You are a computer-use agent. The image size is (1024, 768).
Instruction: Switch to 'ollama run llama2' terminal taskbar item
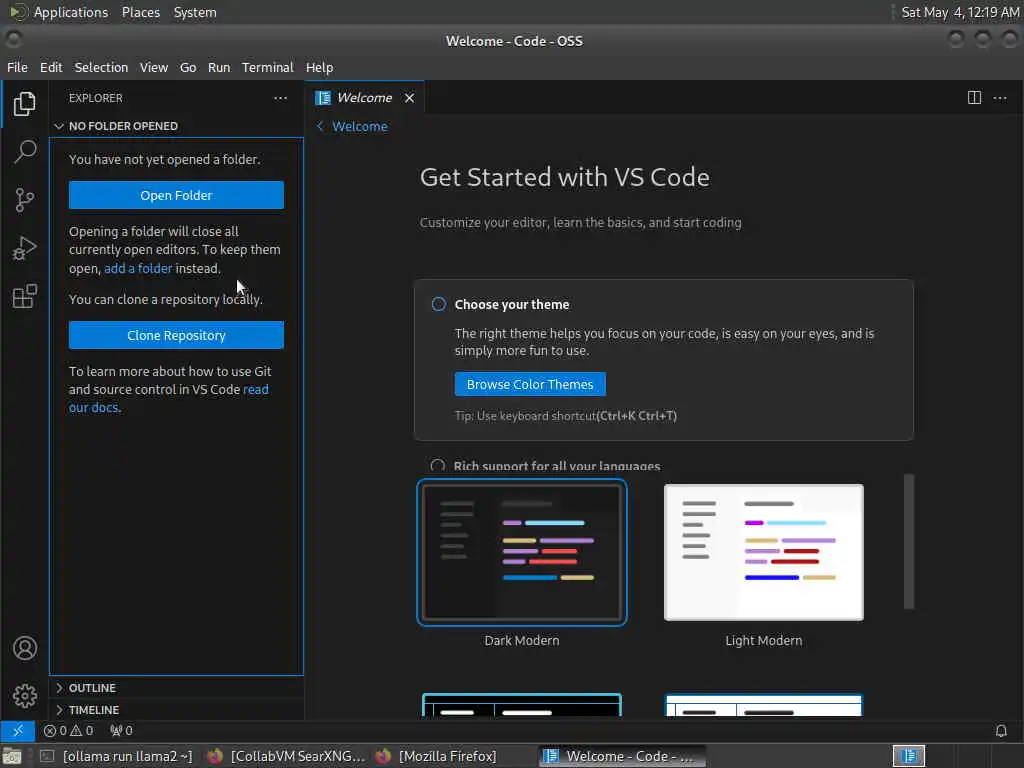point(118,756)
